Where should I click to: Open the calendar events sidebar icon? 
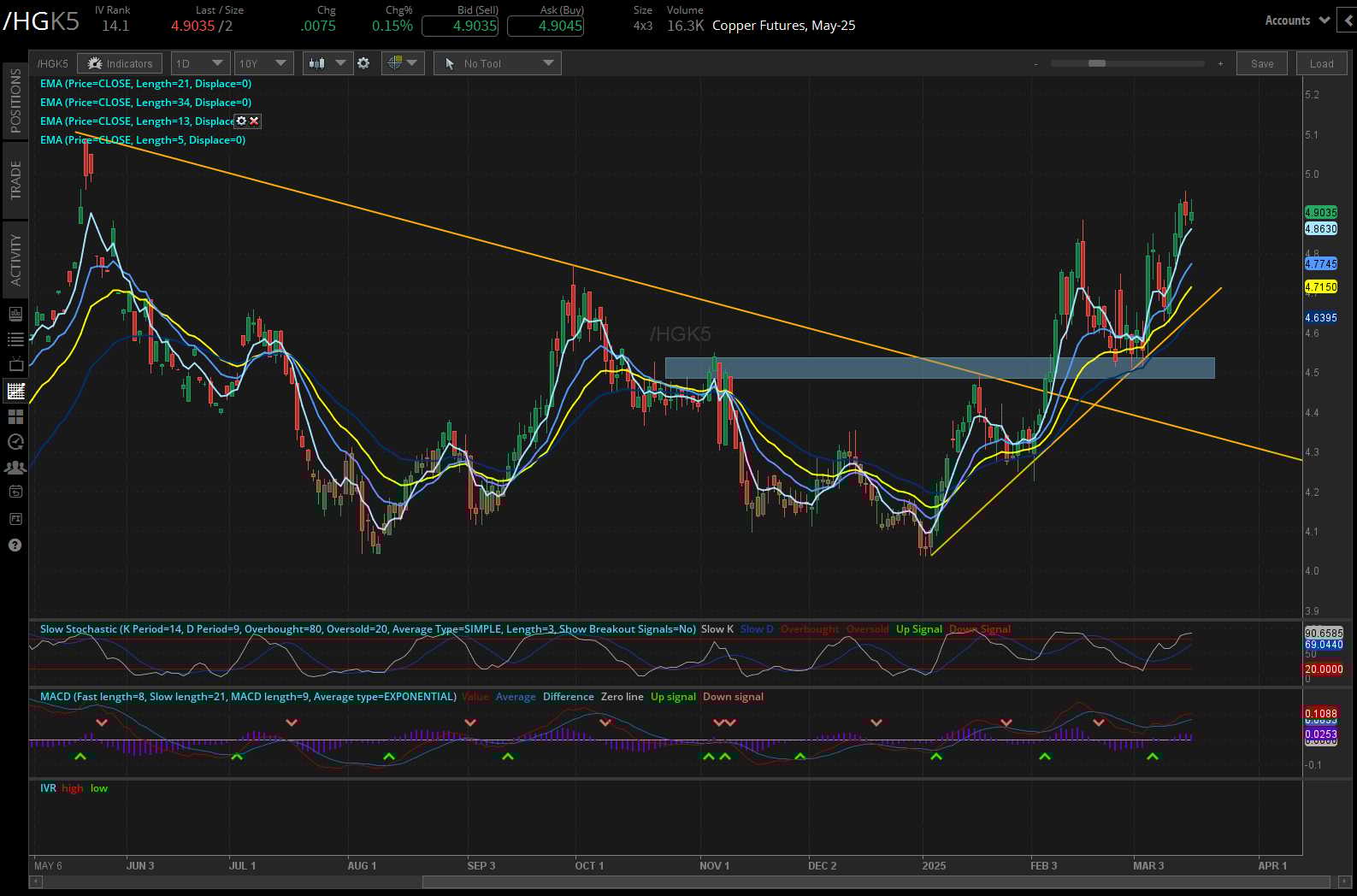click(x=15, y=492)
